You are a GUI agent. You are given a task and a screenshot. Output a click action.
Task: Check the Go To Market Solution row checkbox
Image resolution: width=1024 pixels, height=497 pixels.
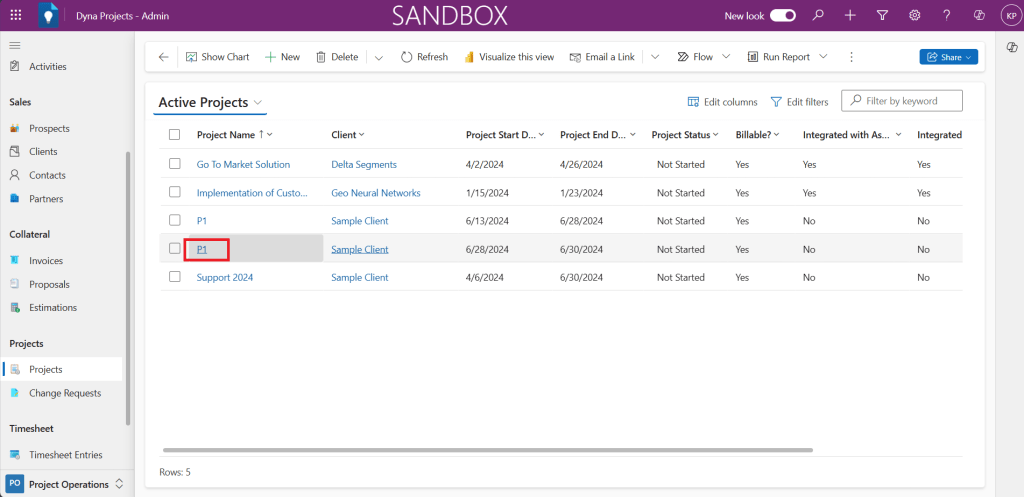pos(175,164)
